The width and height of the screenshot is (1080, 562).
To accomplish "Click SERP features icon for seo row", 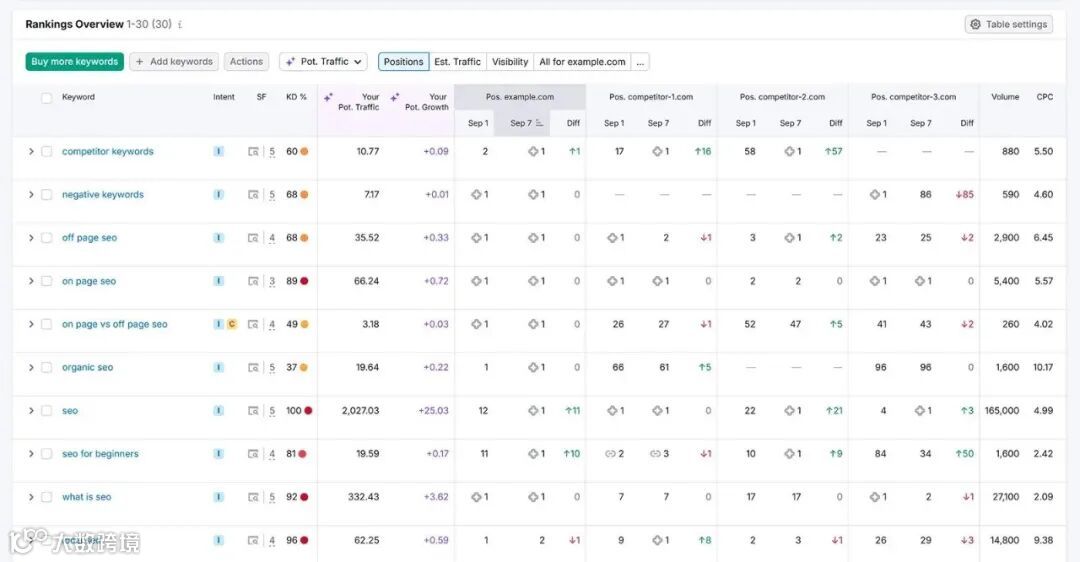I will (x=253, y=410).
